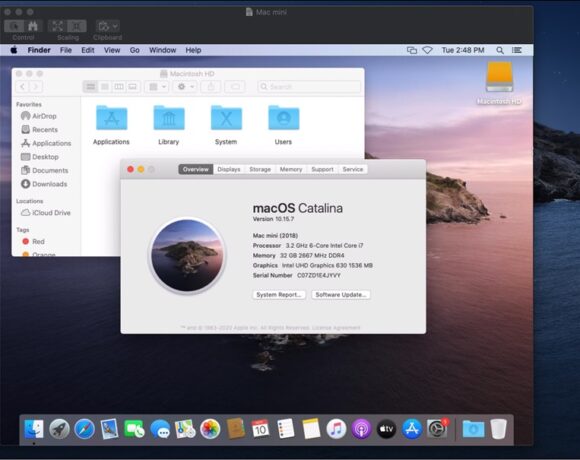
Task: Open the Trash in Dock
Action: coord(498,429)
